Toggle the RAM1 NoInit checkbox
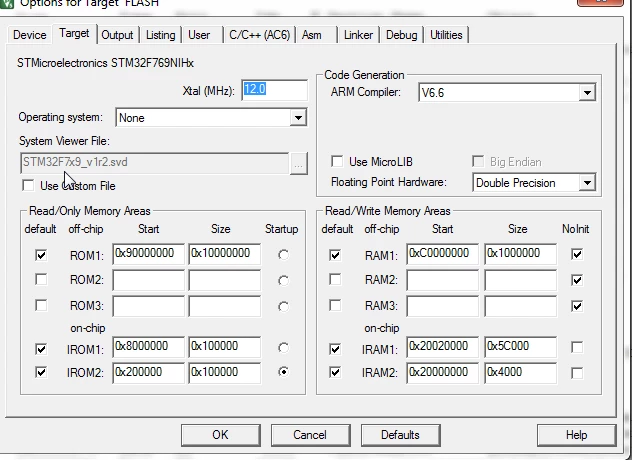Image resolution: width=632 pixels, height=460 pixels. (x=577, y=254)
